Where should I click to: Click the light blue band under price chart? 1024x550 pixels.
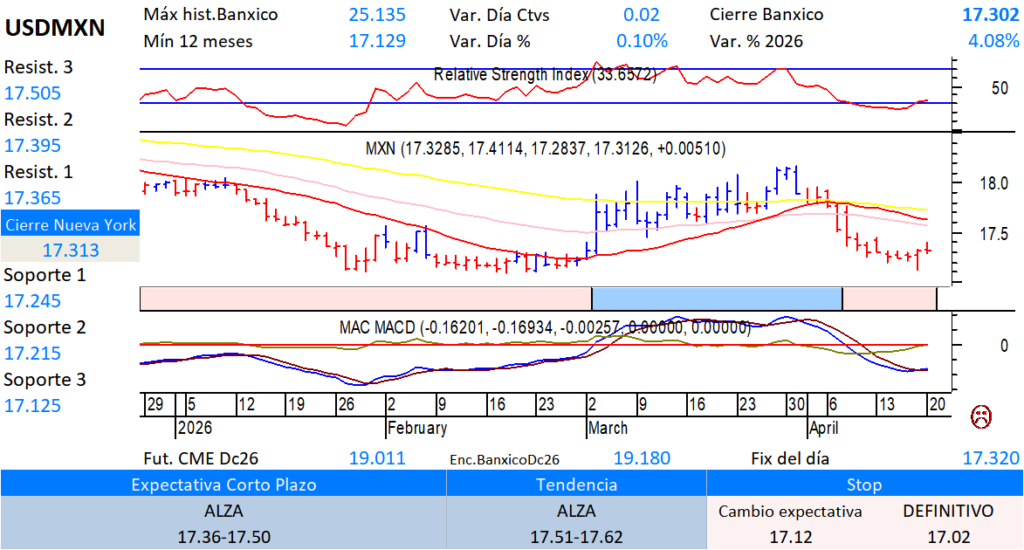click(717, 298)
